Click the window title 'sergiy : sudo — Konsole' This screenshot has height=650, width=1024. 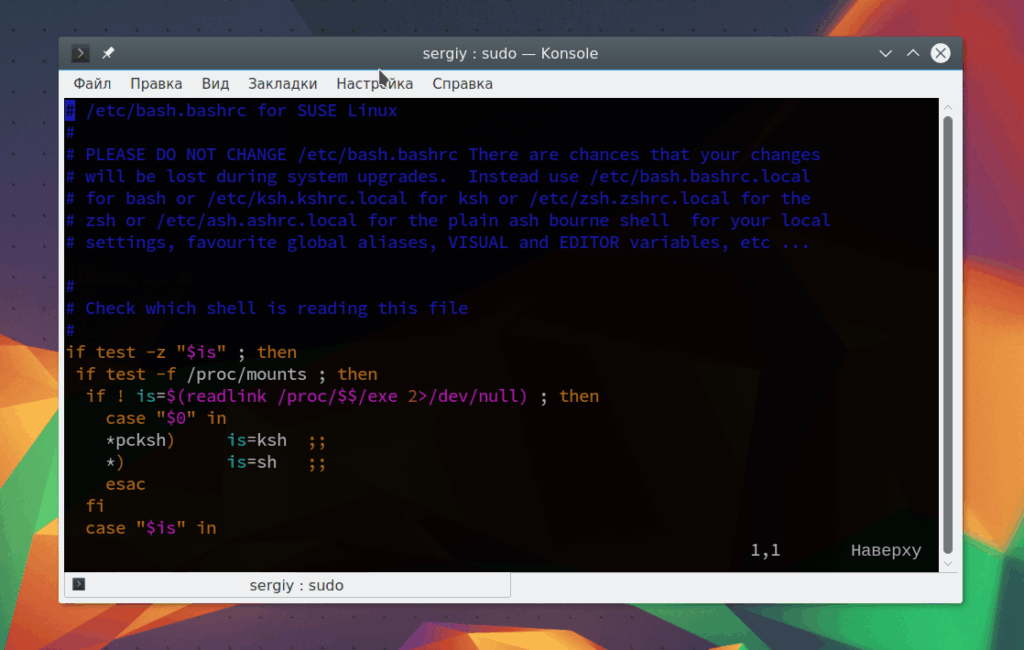click(510, 54)
